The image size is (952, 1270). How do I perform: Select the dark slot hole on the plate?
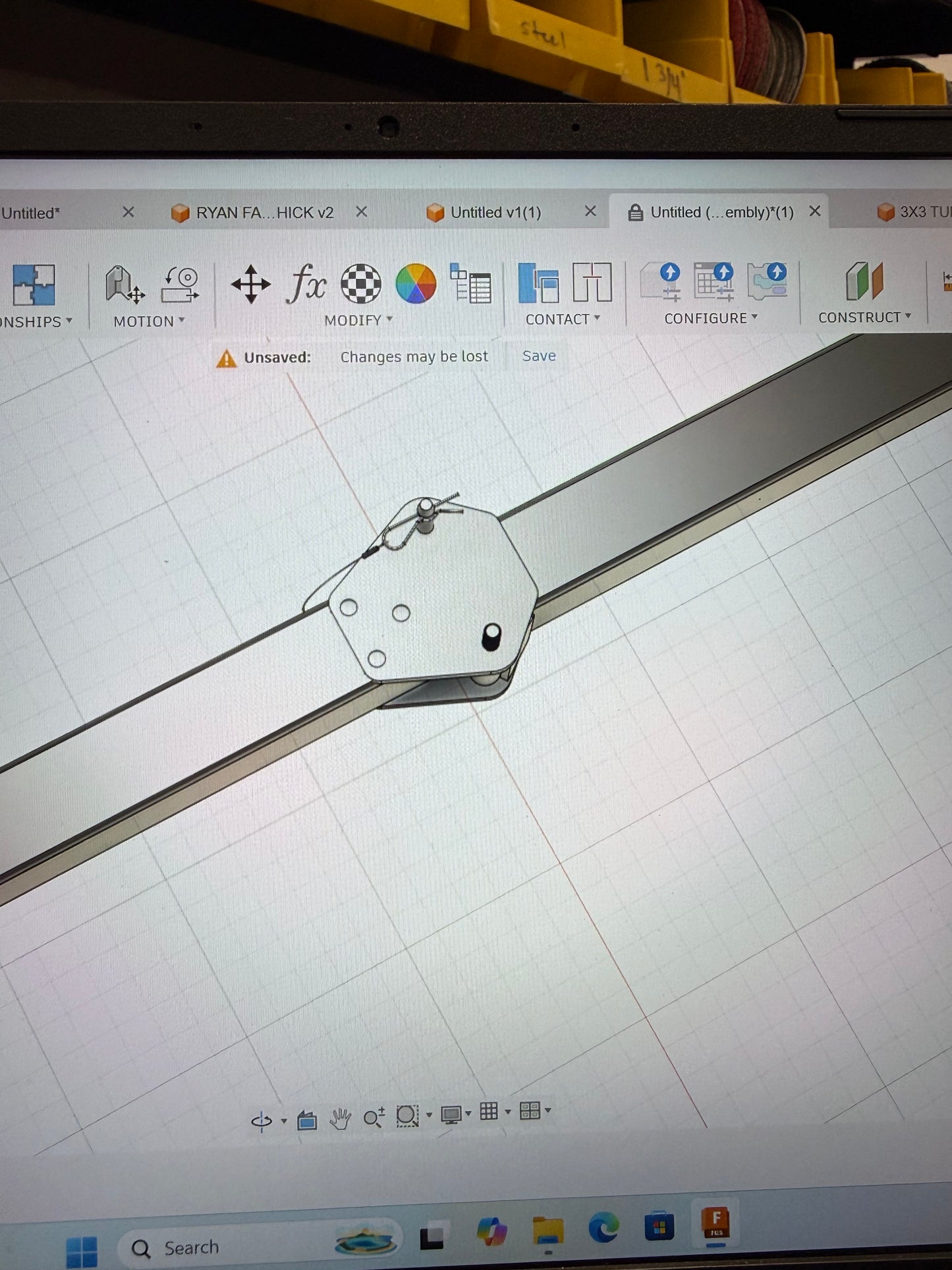pyautogui.click(x=491, y=637)
